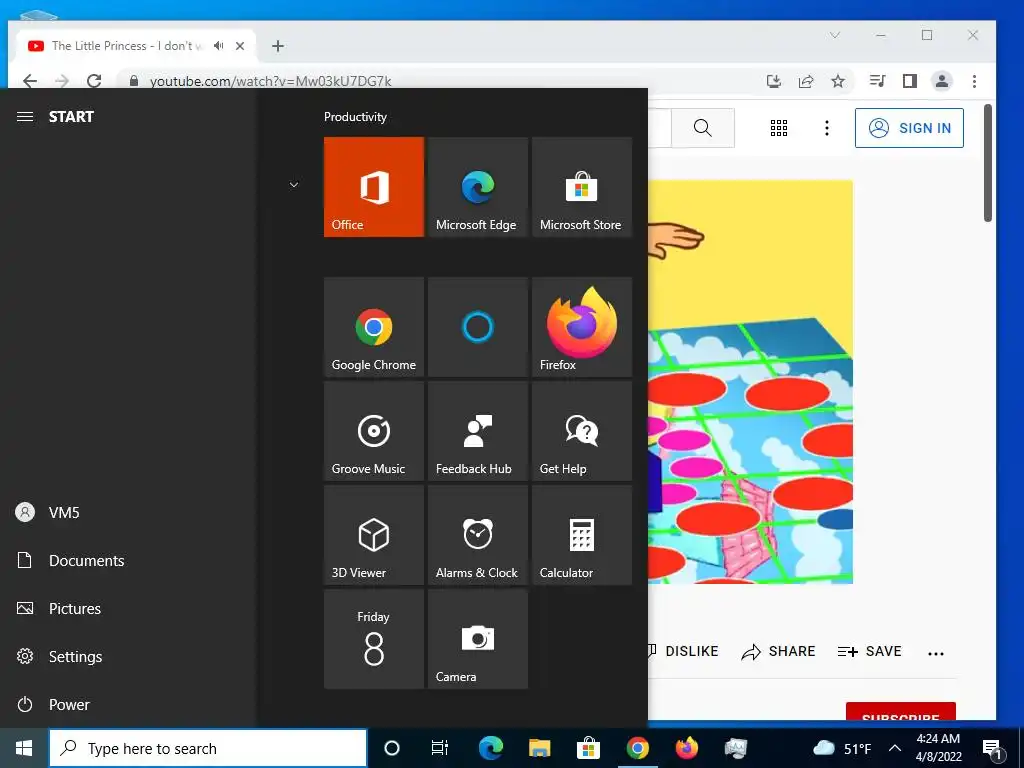Click DISLIKE under the video
This screenshot has width=1024, height=768.
pos(683,651)
